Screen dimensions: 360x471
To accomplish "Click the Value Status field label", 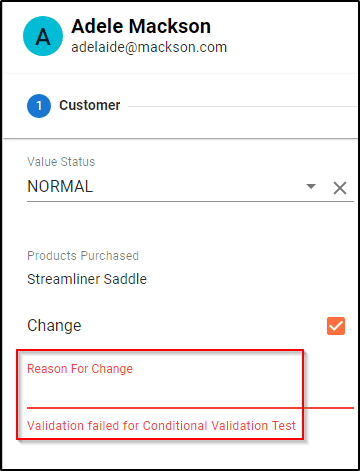I will [x=61, y=162].
